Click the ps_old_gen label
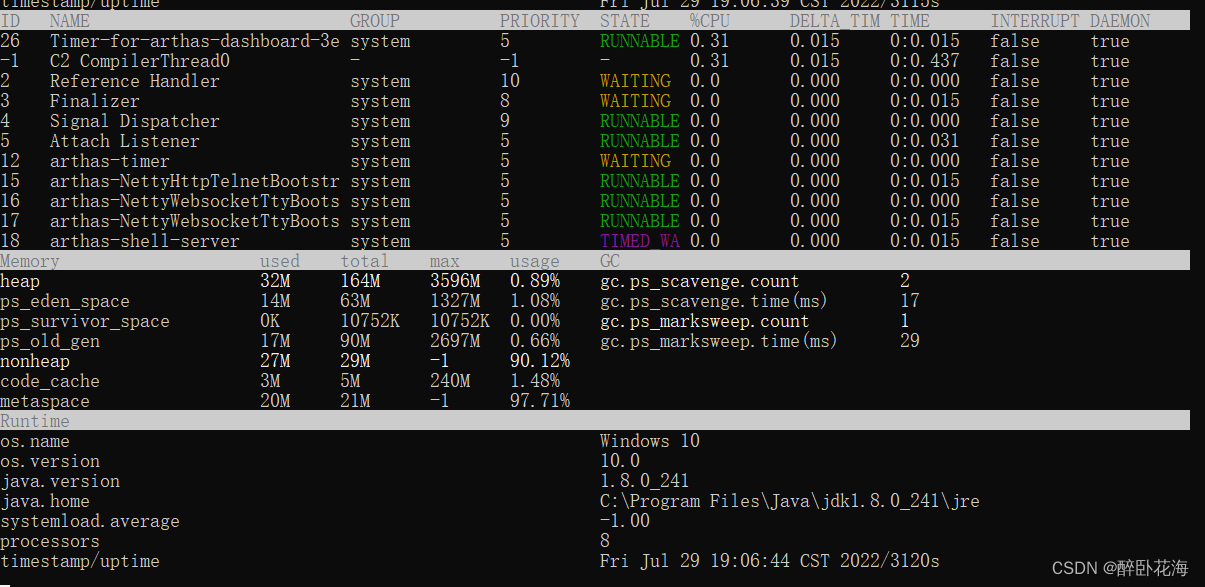The width and height of the screenshot is (1205, 587). click(x=50, y=341)
